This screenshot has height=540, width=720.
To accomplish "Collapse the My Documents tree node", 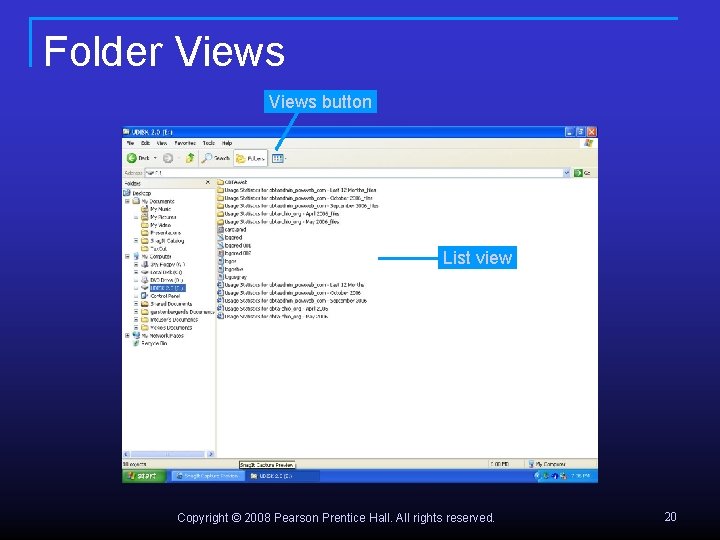I will pyautogui.click(x=127, y=201).
